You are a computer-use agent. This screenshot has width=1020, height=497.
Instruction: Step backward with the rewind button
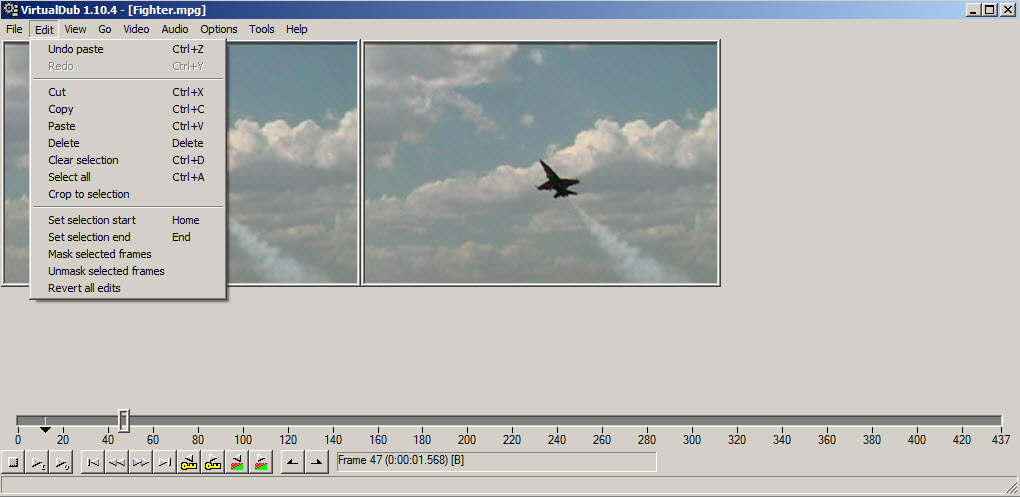(117, 463)
